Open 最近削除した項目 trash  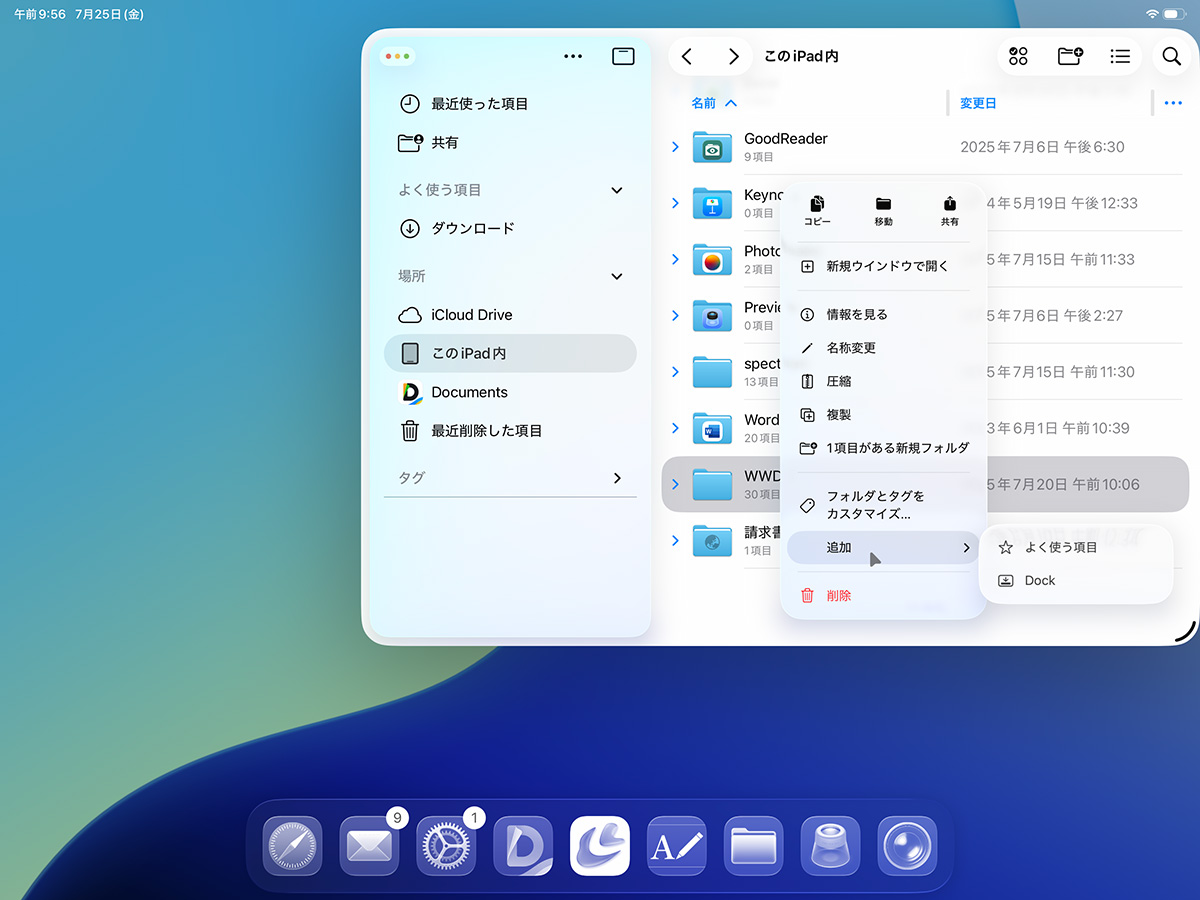510,431
